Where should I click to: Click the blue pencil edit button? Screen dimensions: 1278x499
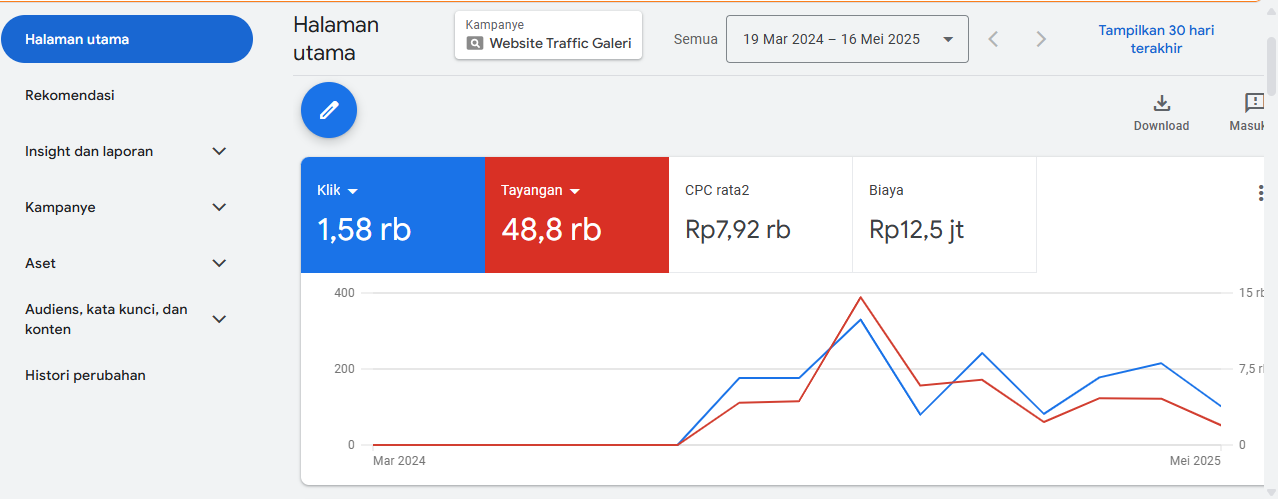coord(329,110)
